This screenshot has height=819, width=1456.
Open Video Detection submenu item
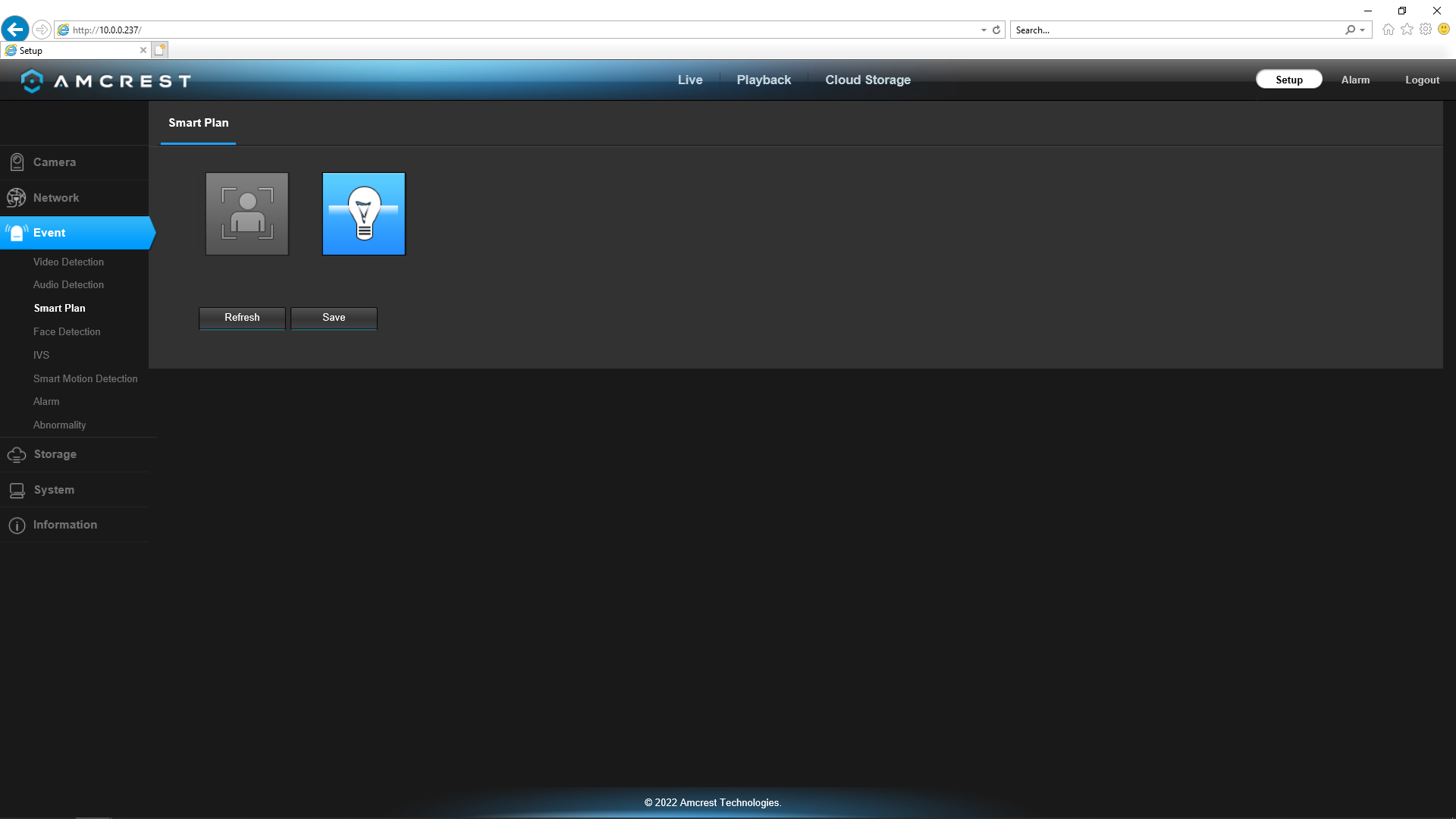click(68, 262)
